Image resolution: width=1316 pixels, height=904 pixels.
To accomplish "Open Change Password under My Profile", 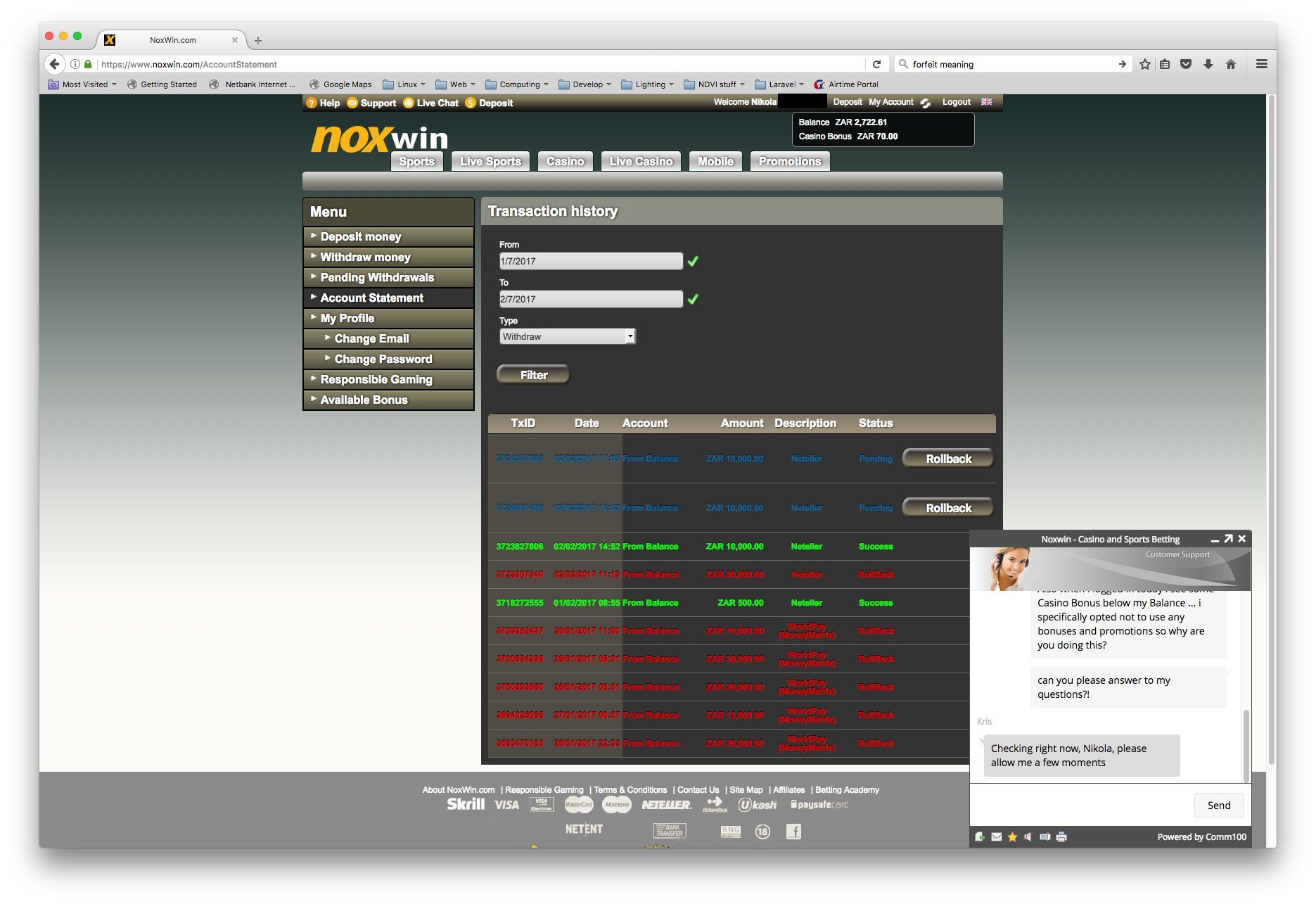I will pos(389,359).
